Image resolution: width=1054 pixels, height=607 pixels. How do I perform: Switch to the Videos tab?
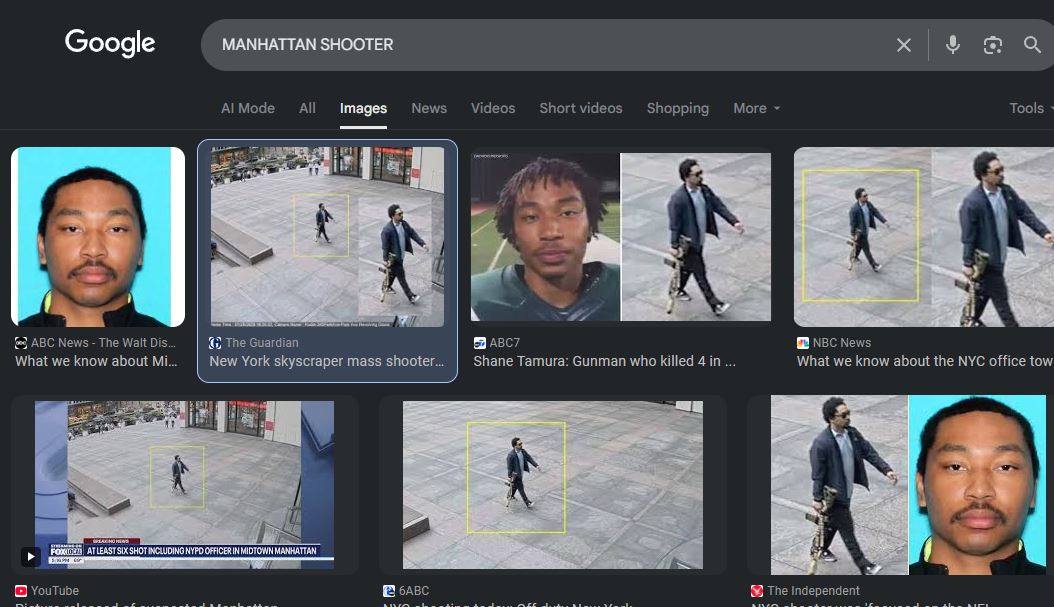493,108
